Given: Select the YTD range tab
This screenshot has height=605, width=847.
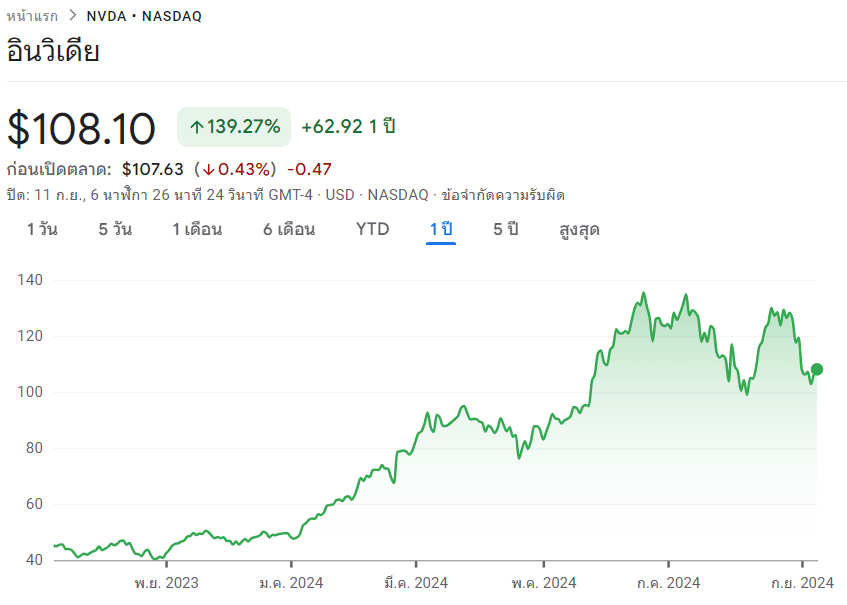Looking at the screenshot, I should (372, 229).
